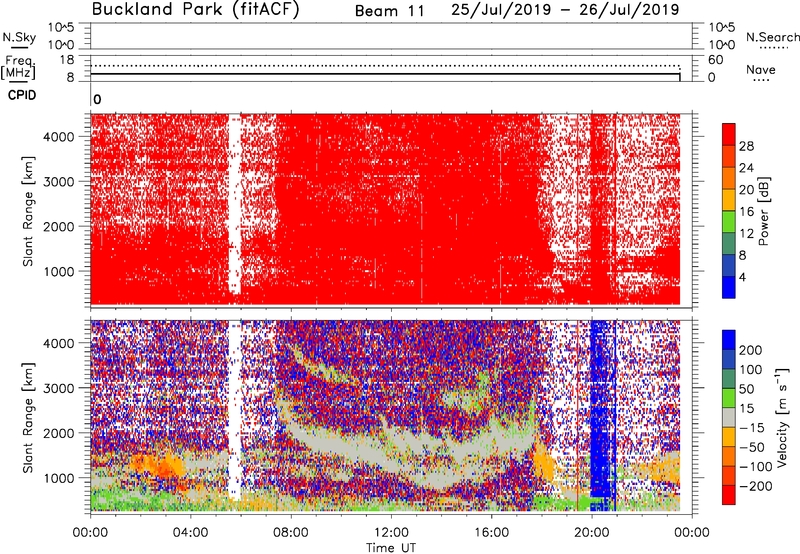Click the '20:00' time axis tick label

591,533
